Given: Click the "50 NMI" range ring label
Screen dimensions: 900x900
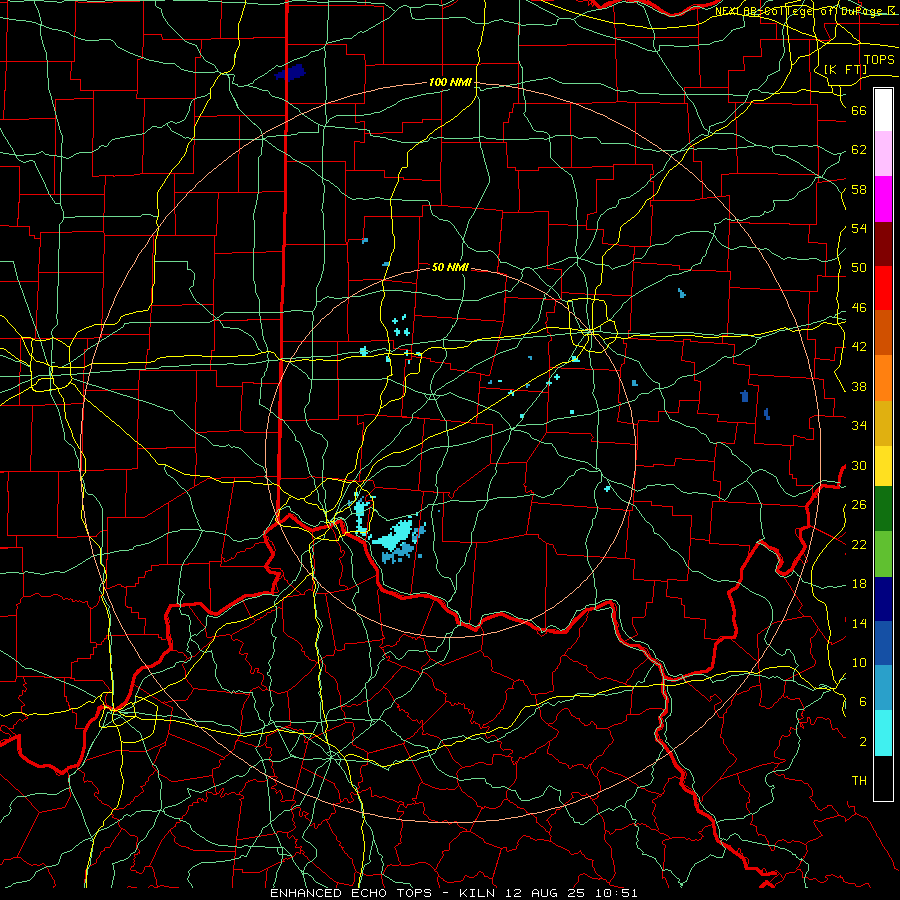Looking at the screenshot, I should coord(450,267).
